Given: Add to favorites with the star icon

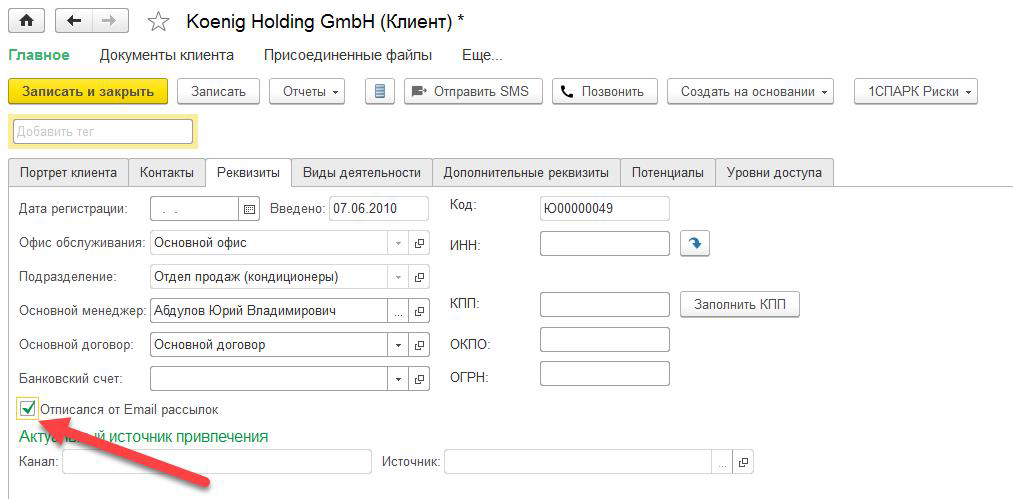Looking at the screenshot, I should 158,23.
